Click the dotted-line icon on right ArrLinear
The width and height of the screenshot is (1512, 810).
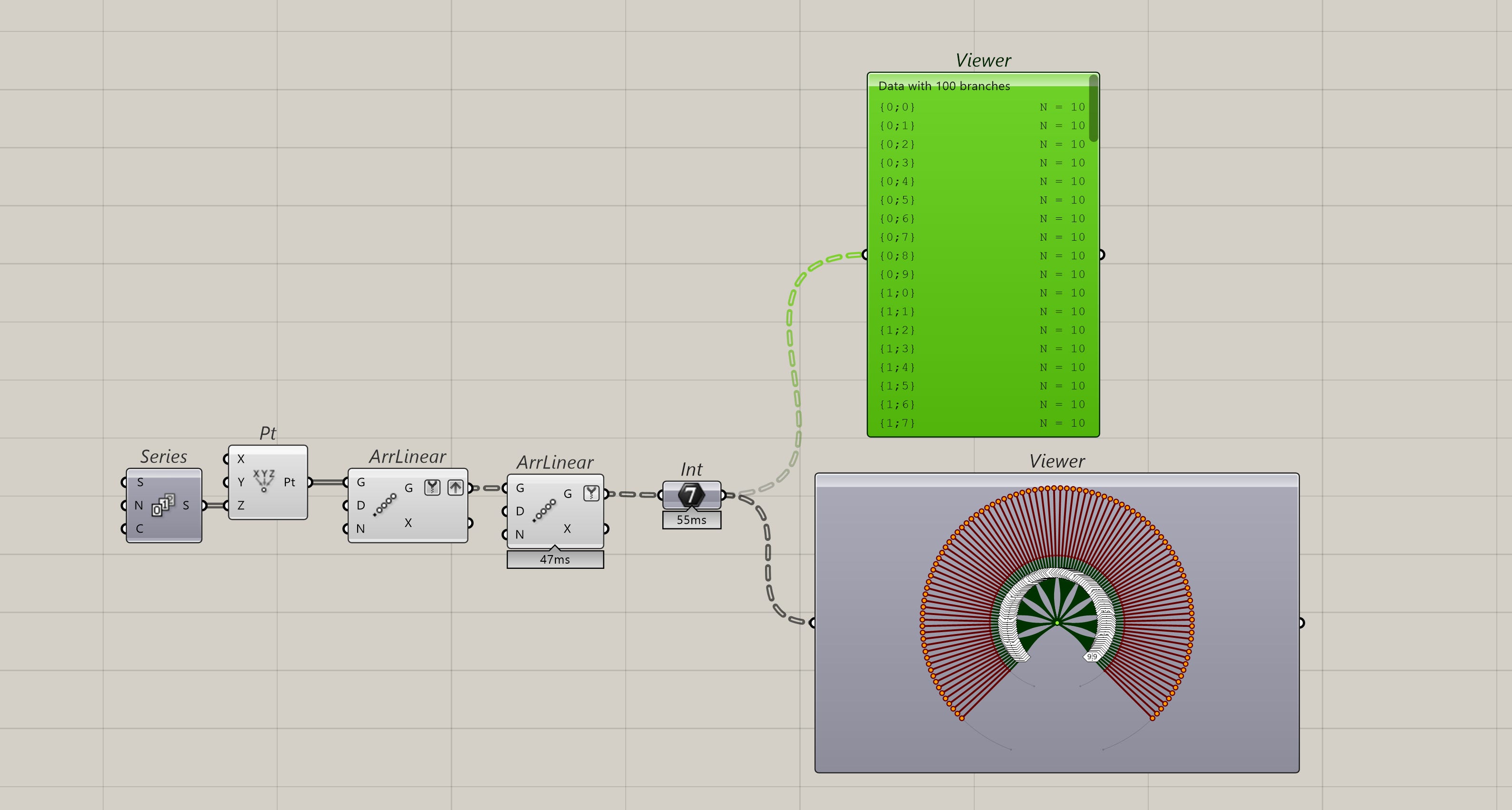[x=544, y=510]
